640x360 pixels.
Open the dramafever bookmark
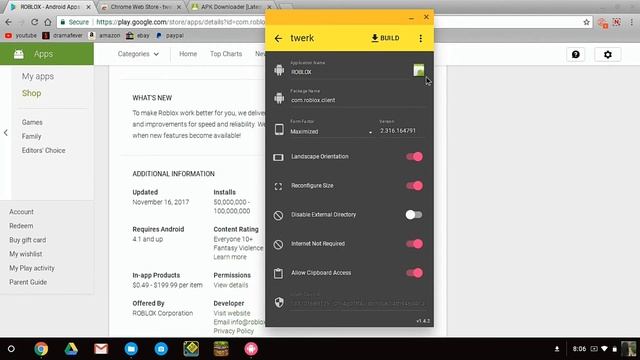(x=62, y=36)
